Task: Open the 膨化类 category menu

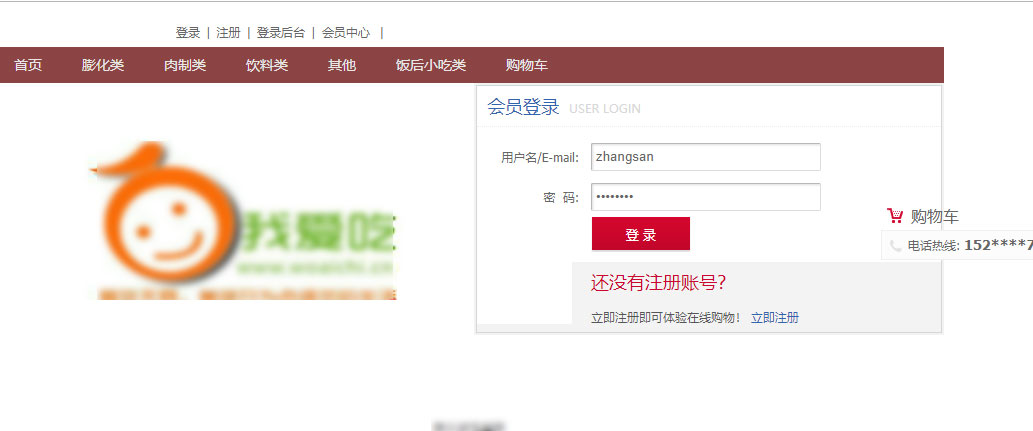Action: point(103,65)
